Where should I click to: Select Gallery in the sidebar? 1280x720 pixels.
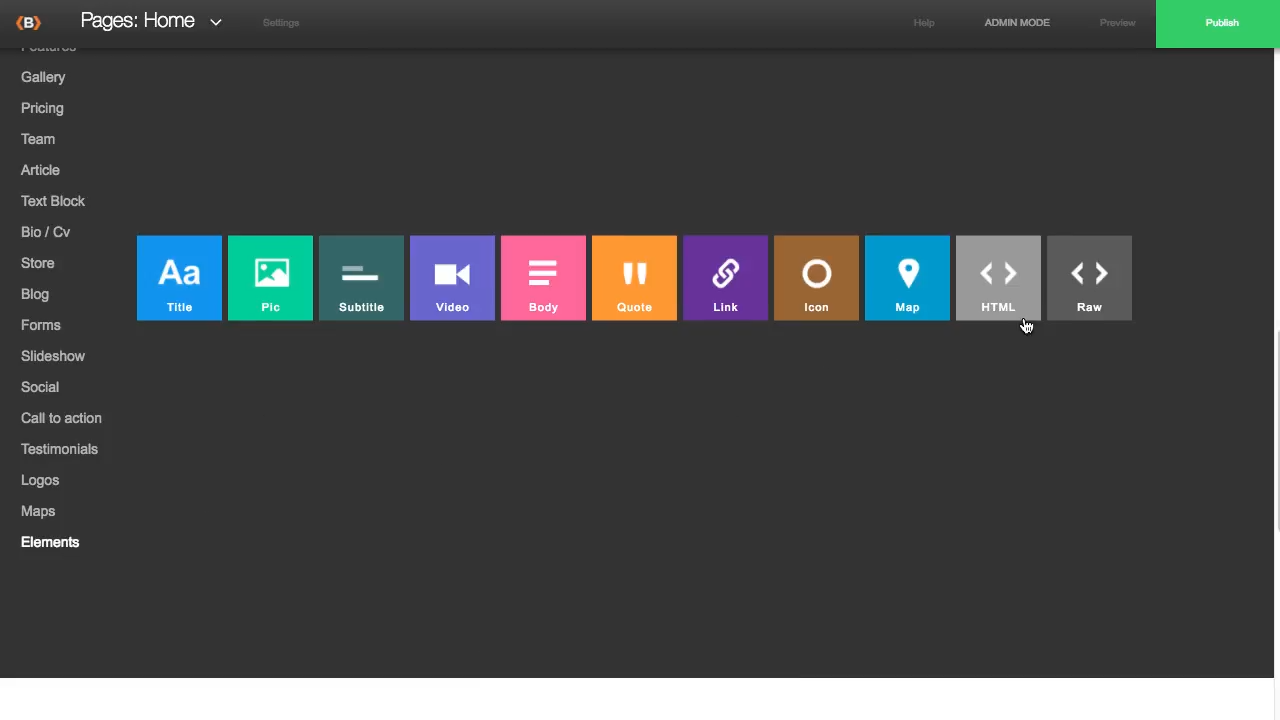point(43,77)
